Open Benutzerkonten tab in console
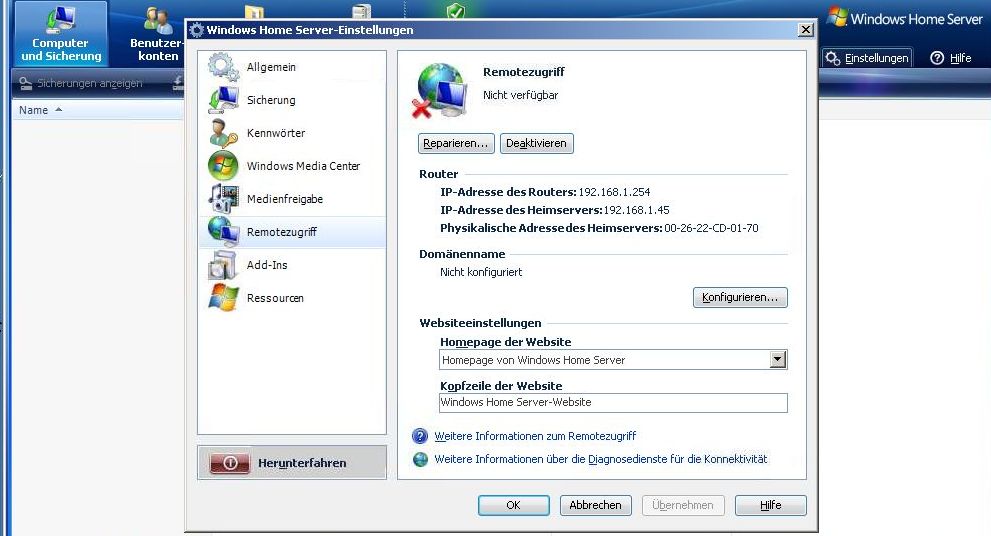The image size is (991, 536). 155,34
